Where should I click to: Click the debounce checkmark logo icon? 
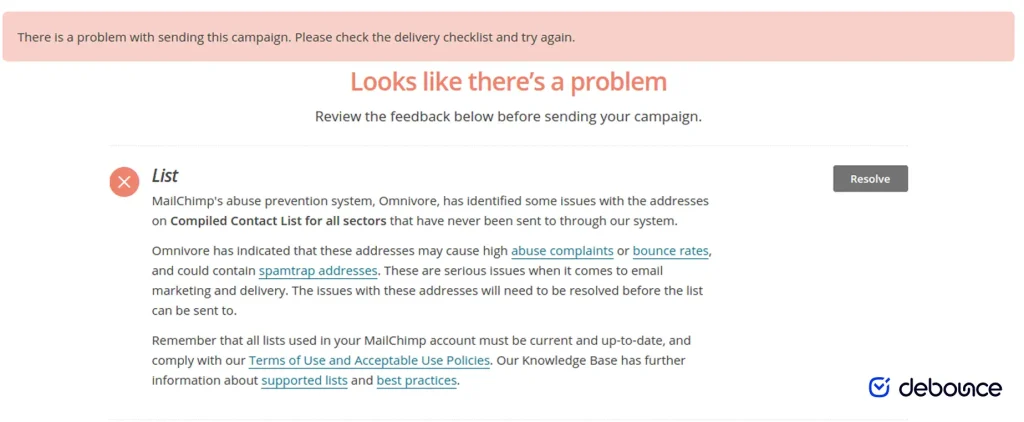879,388
